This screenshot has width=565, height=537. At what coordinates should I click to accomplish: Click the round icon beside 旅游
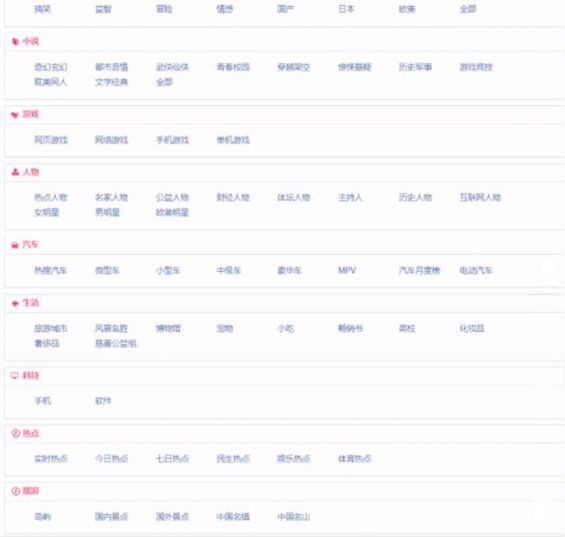15,491
